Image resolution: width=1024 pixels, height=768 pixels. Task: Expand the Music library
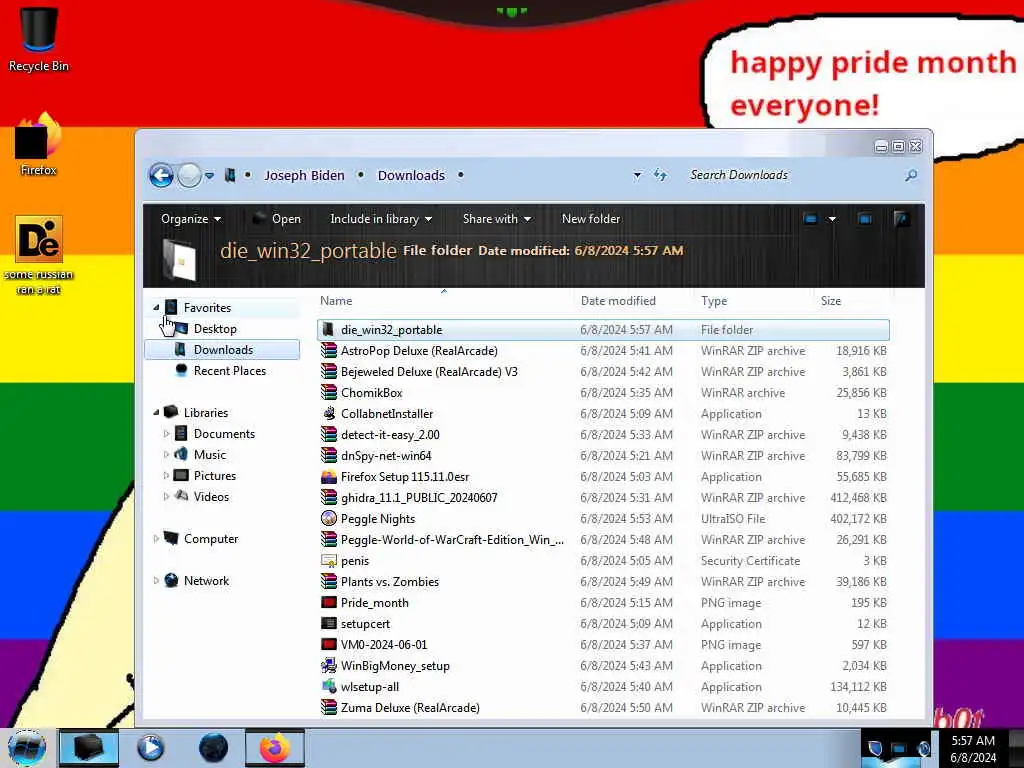coord(166,455)
